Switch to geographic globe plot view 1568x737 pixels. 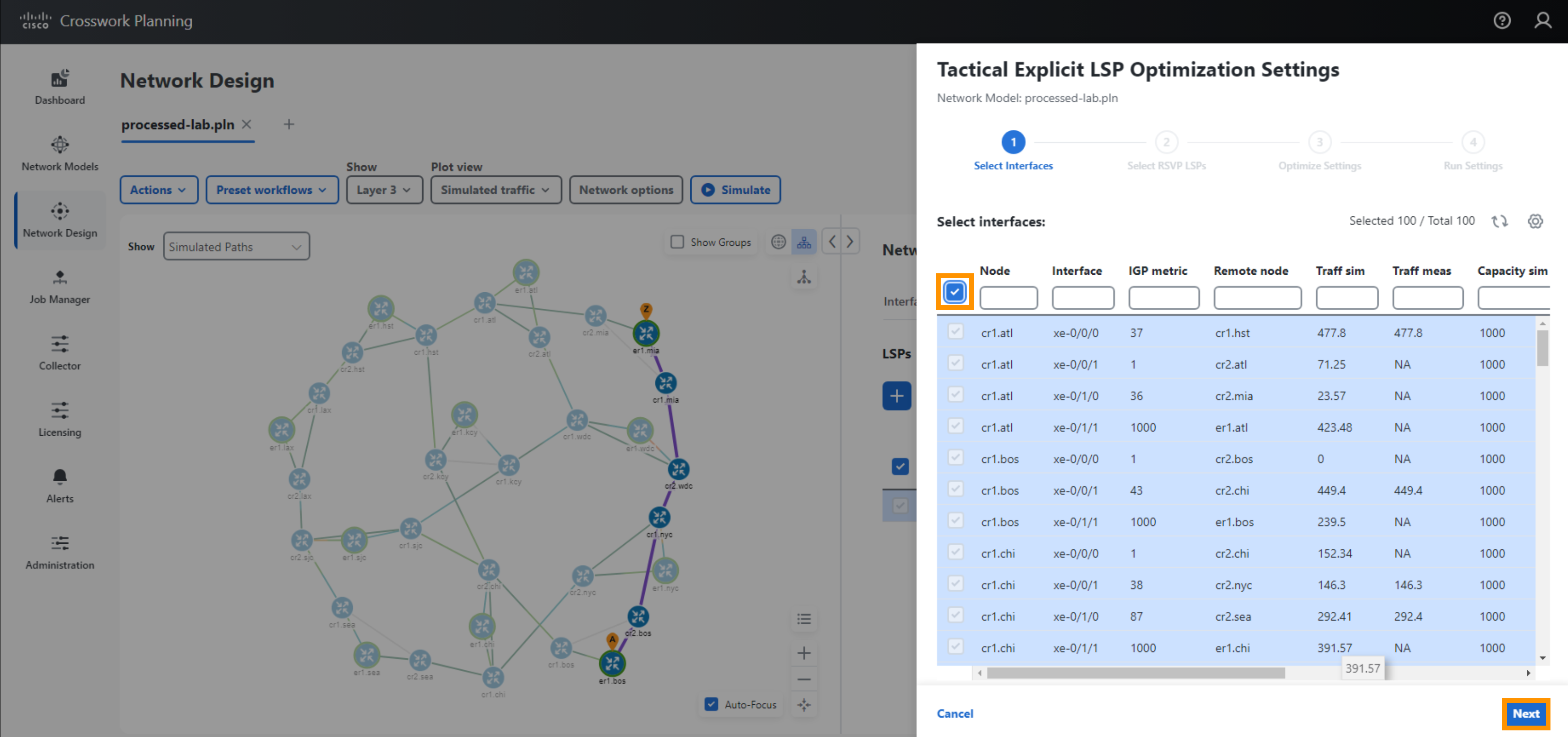tap(778, 242)
